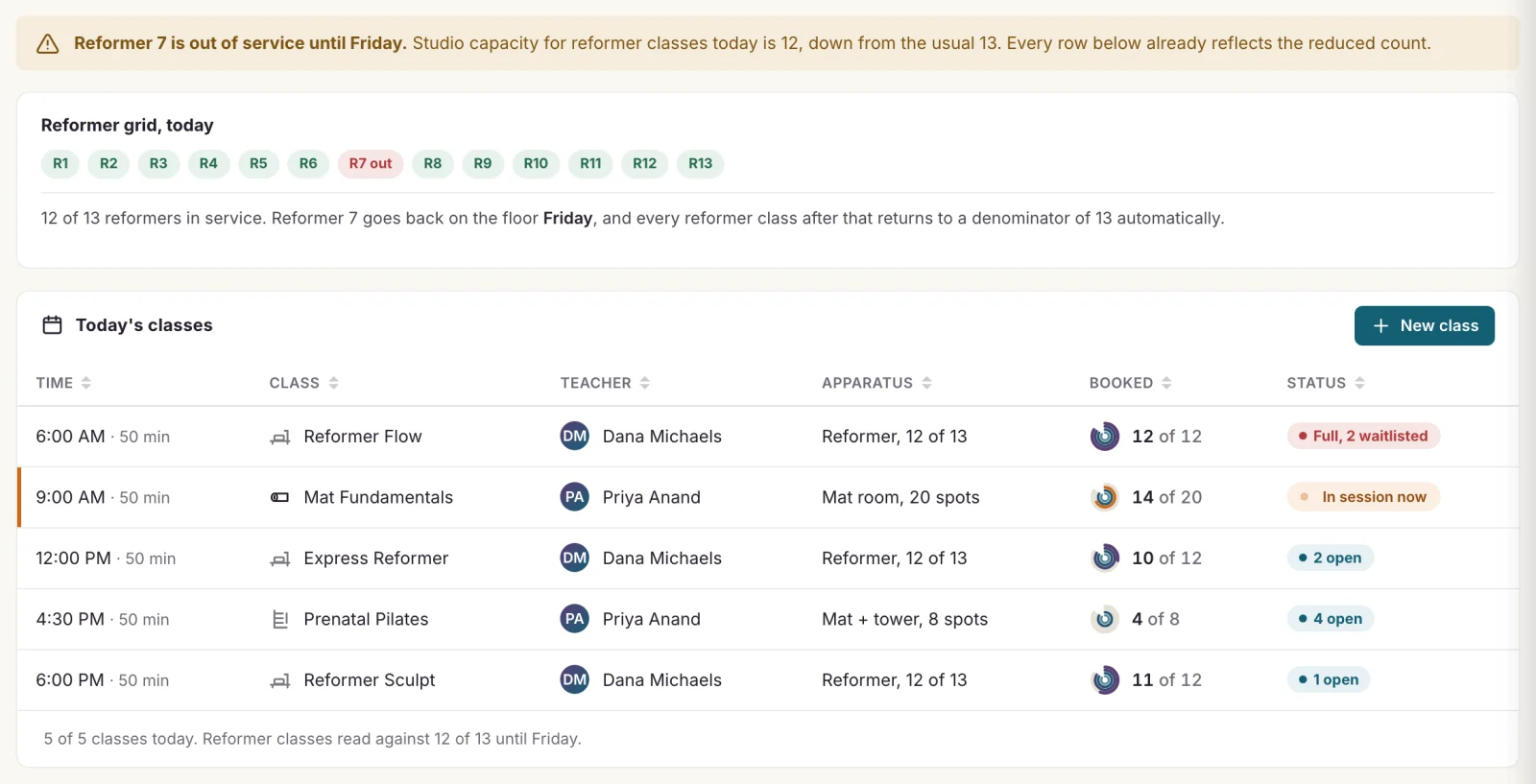The image size is (1536, 784).
Task: Click the booking ring for 11 of 12
Action: [1105, 680]
